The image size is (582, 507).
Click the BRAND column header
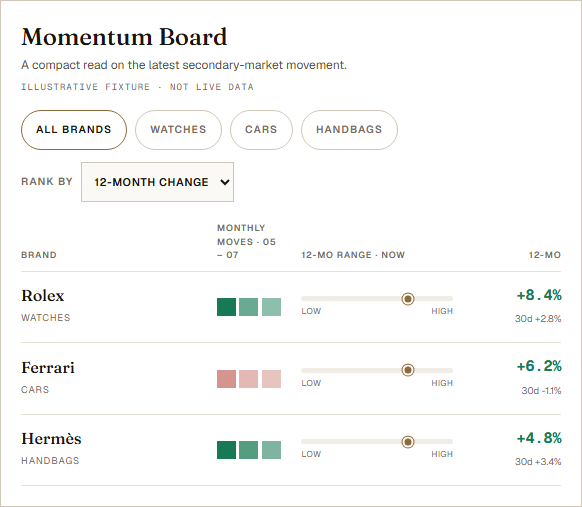pyautogui.click(x=39, y=255)
